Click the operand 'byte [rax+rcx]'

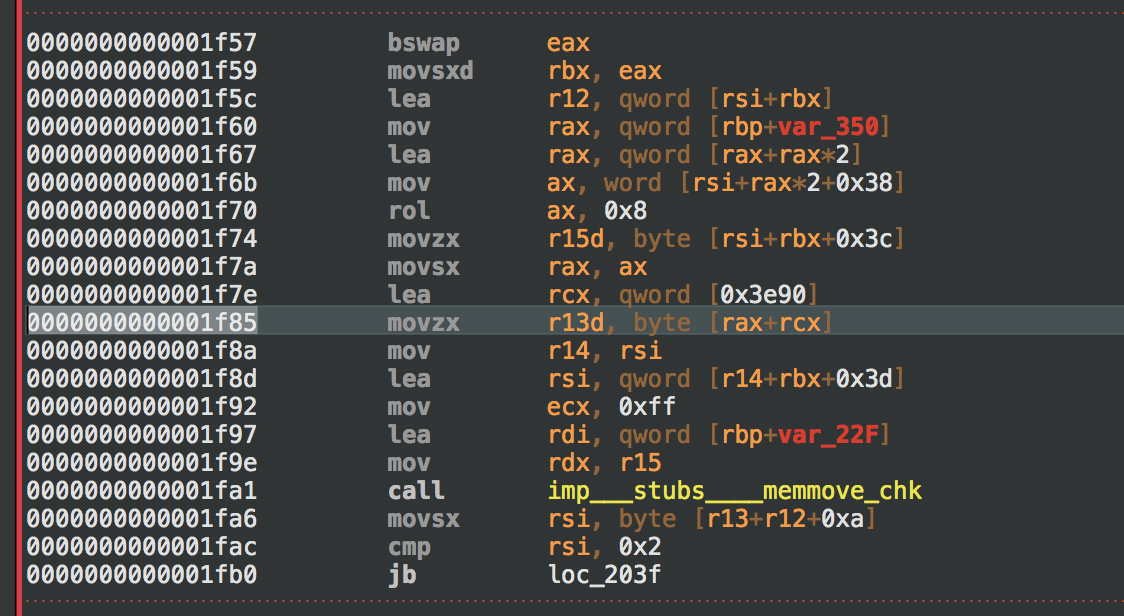733,323
